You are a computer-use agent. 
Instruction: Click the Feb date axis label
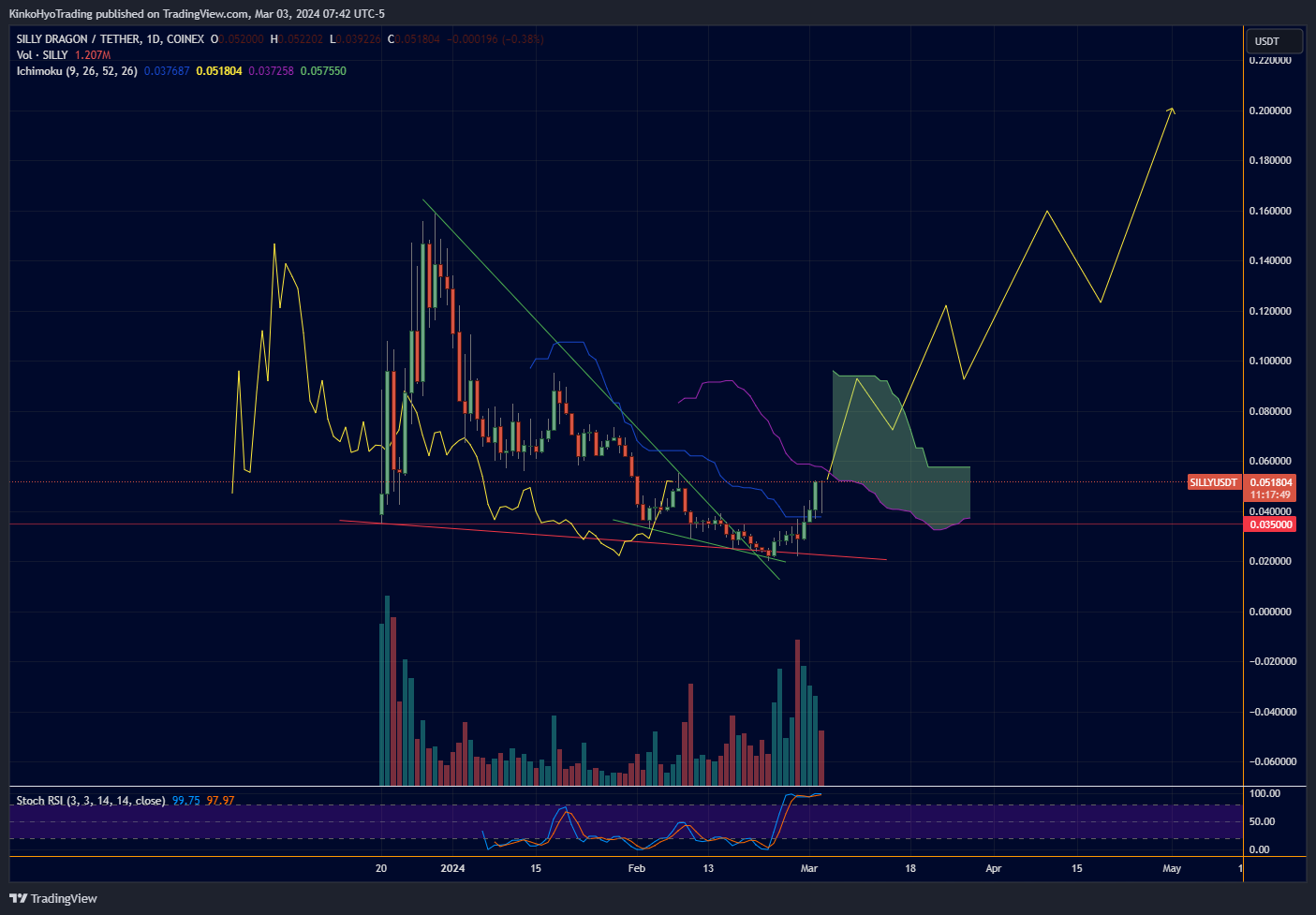click(636, 868)
